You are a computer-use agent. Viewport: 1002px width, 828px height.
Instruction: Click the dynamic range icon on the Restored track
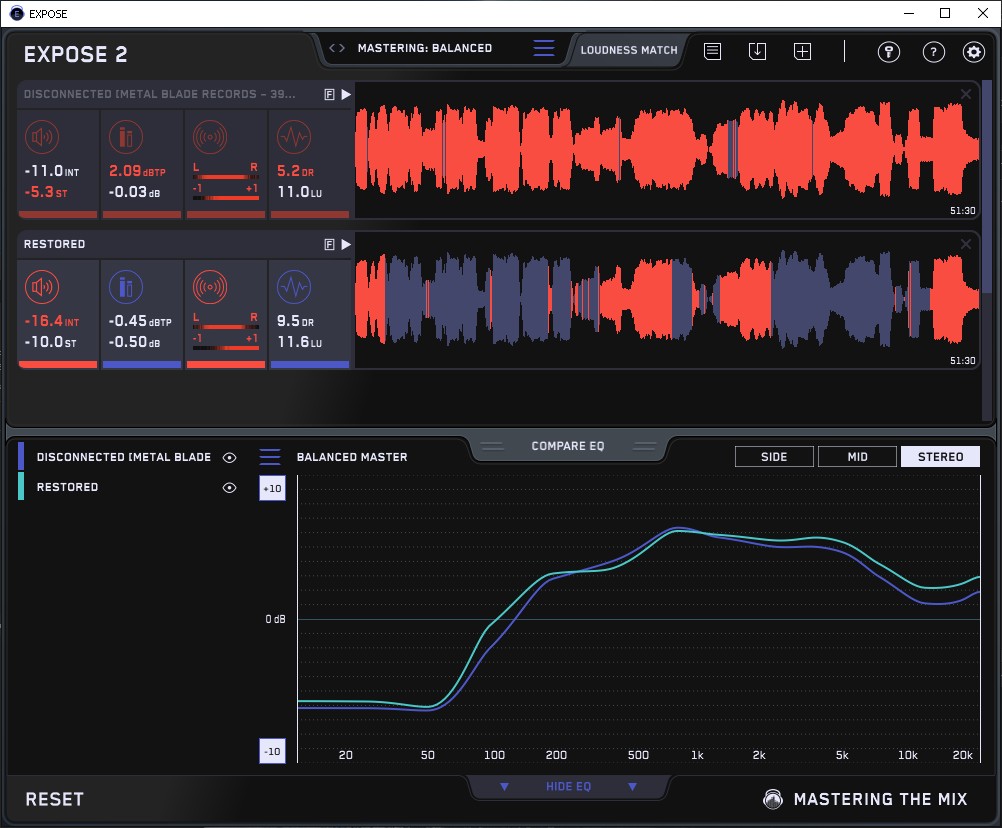pos(294,287)
